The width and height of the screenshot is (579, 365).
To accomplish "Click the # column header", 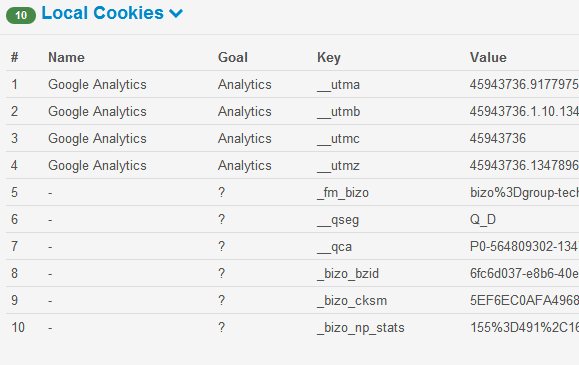I will tap(14, 57).
